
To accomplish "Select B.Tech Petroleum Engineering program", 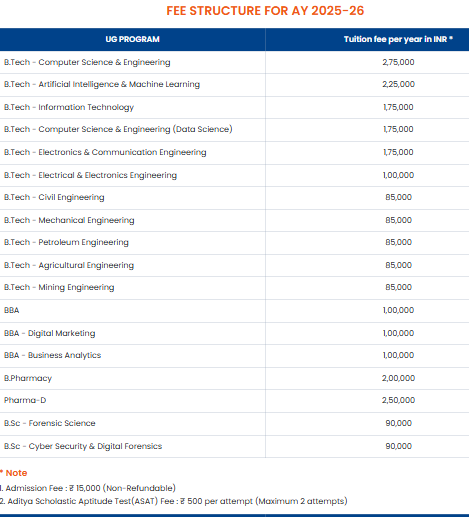I will (x=66, y=242).
